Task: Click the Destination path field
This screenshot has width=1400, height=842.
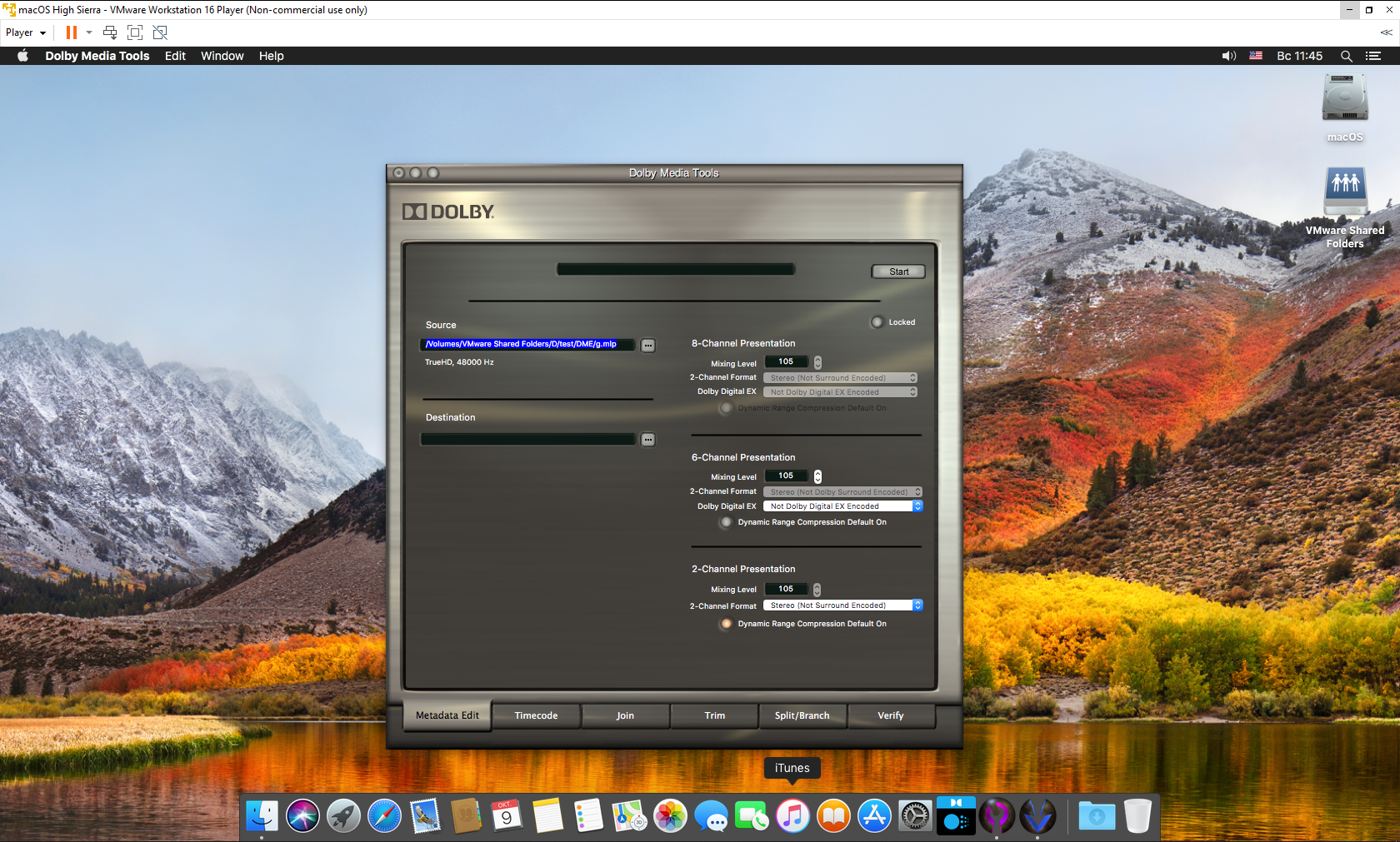Action: click(527, 439)
